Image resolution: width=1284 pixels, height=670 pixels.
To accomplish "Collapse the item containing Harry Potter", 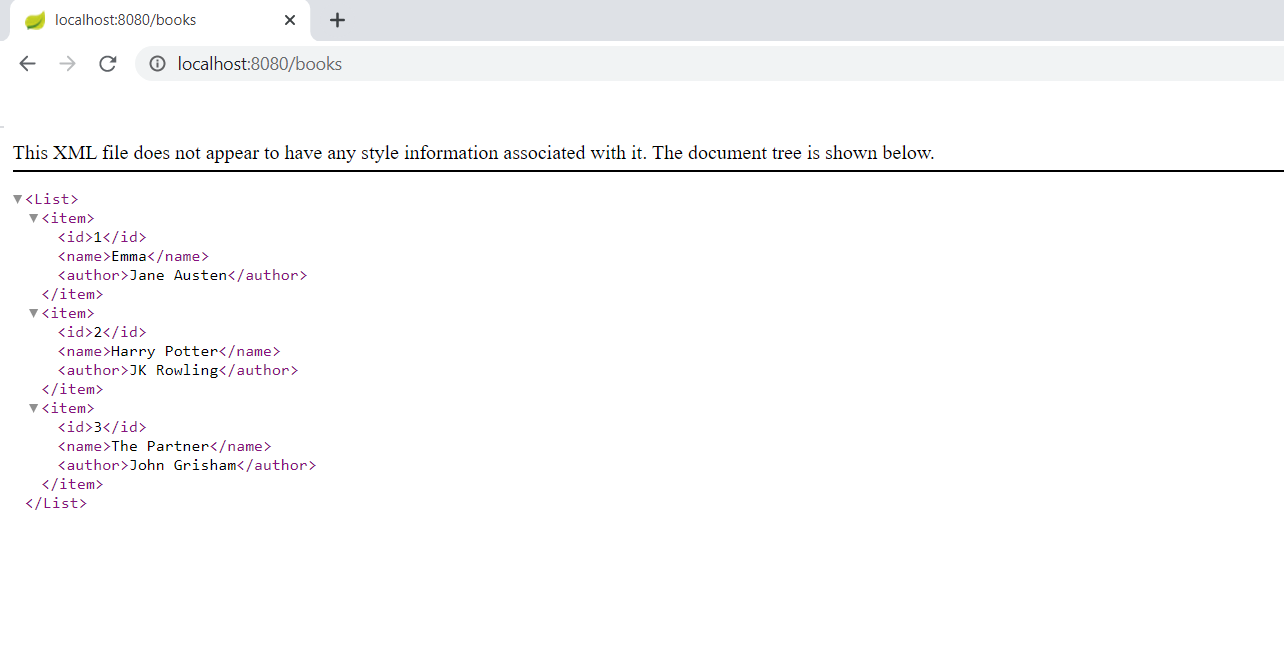I will coord(33,313).
